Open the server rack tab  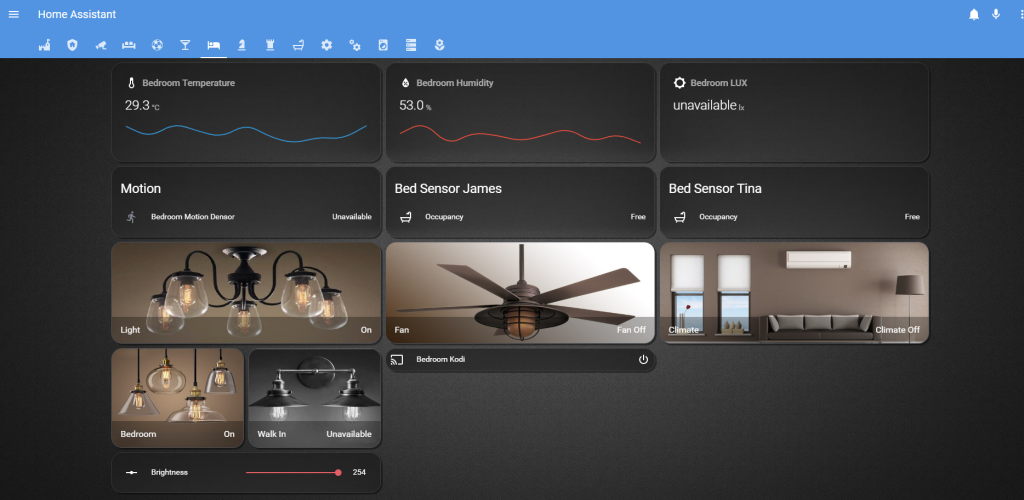click(411, 45)
